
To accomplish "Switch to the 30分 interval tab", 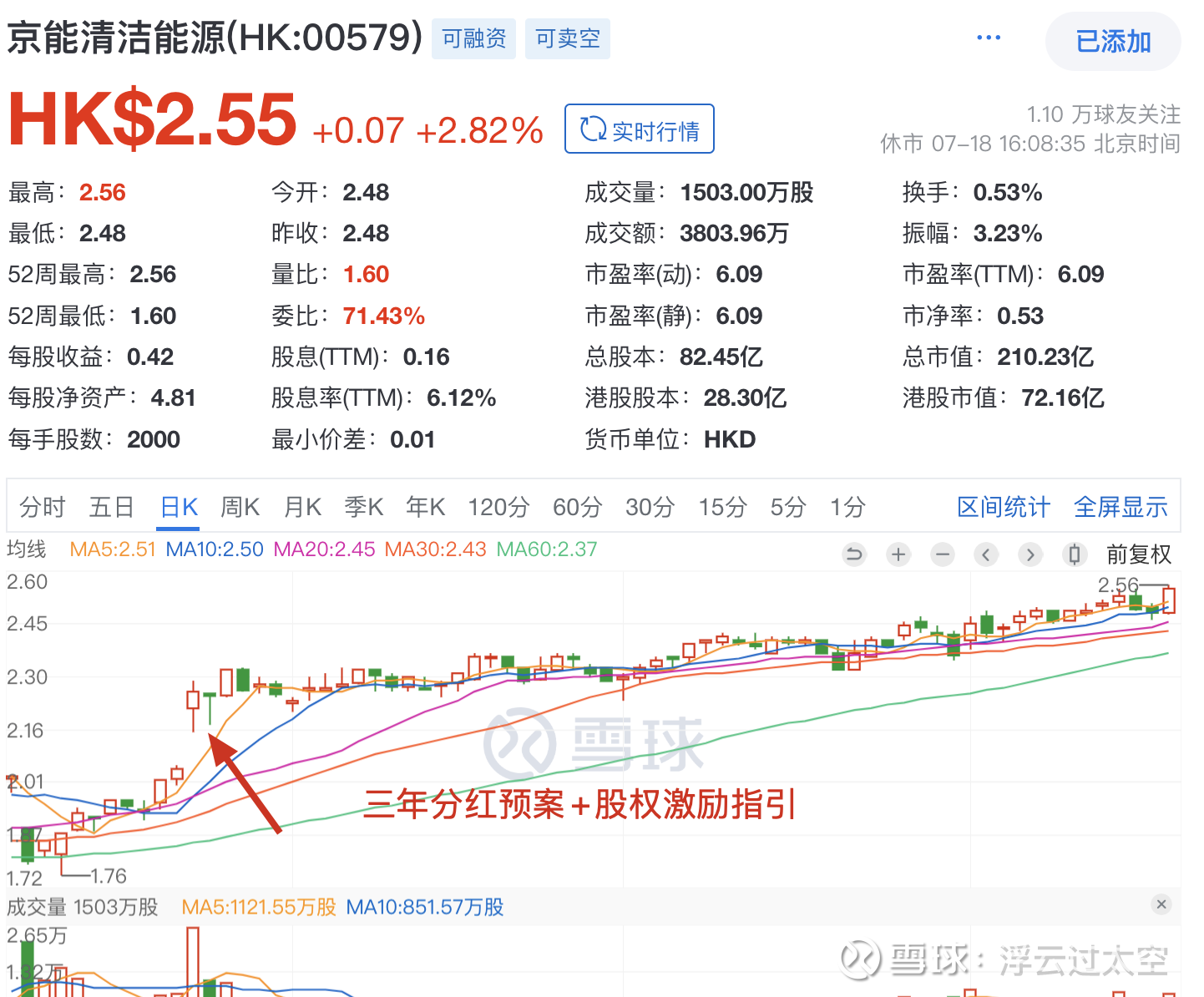I will (x=650, y=507).
